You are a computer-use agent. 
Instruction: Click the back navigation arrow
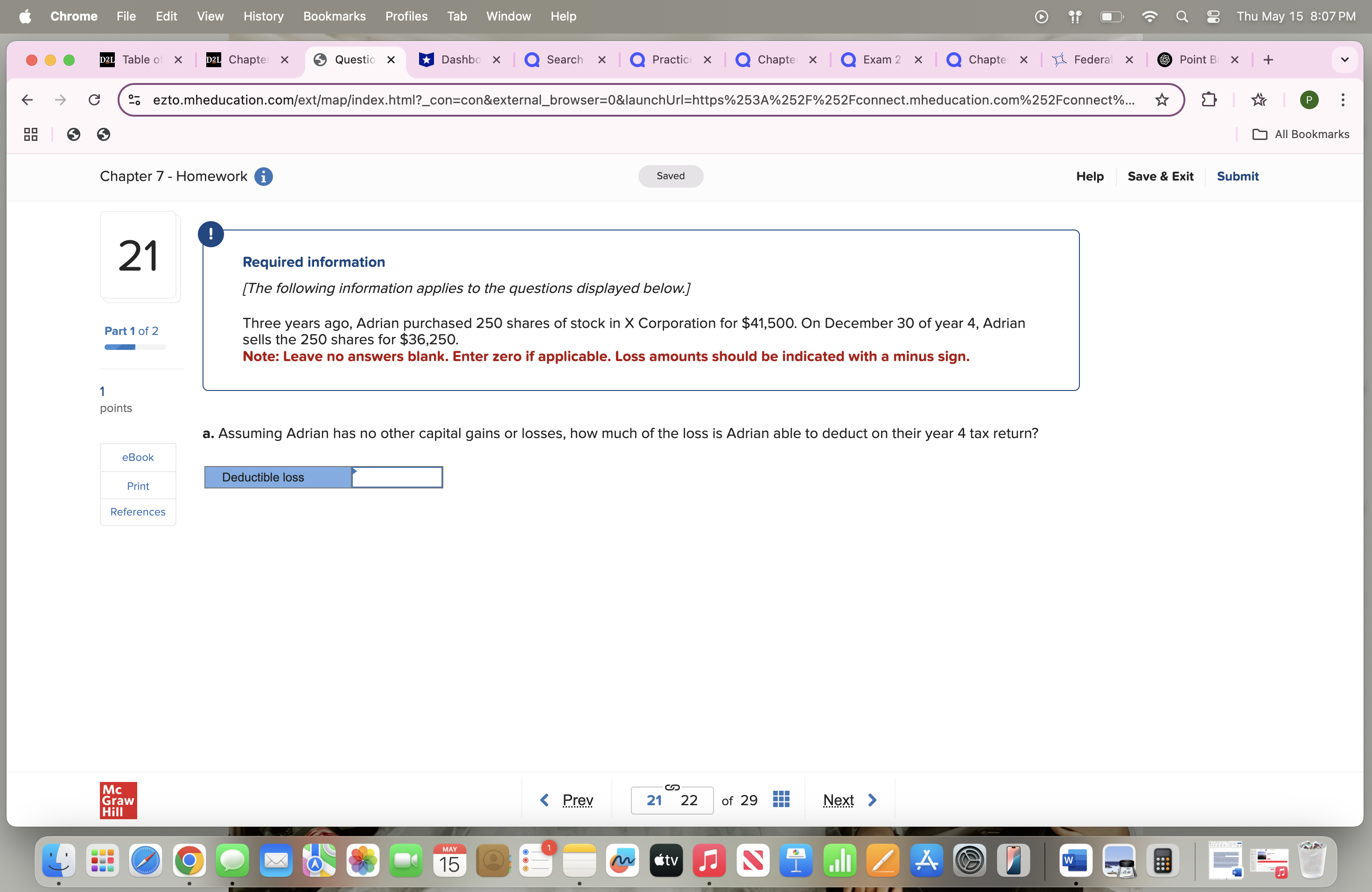(x=27, y=100)
